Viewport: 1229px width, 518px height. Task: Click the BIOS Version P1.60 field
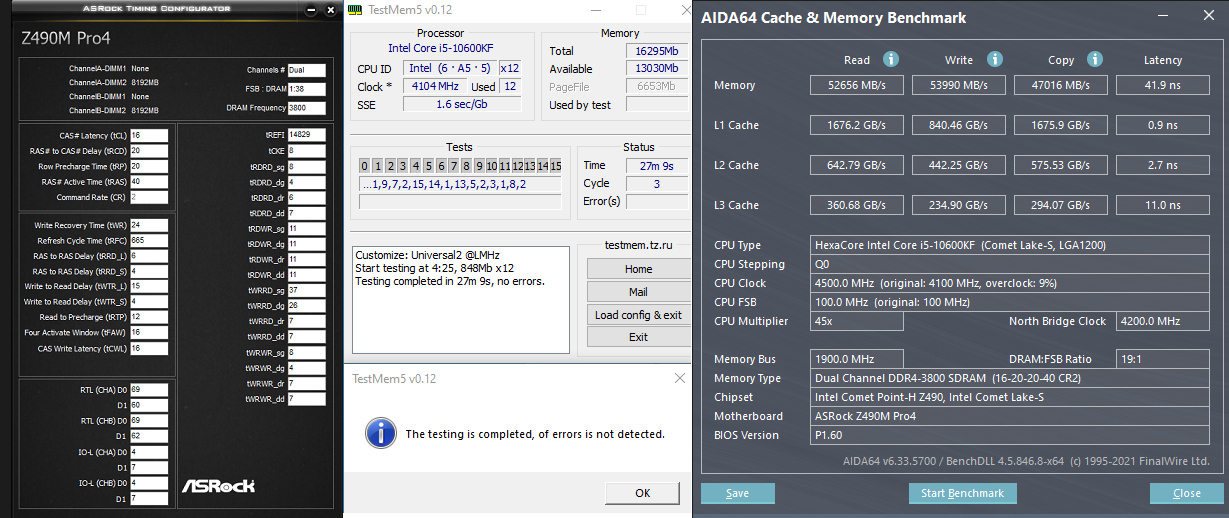[x=1010, y=435]
